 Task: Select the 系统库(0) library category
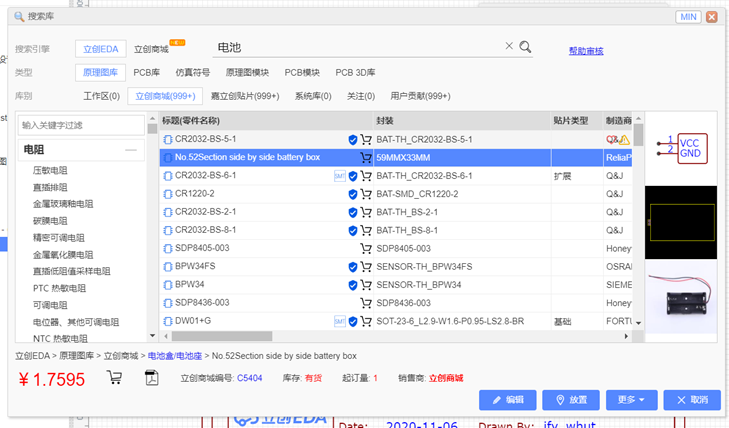313,96
